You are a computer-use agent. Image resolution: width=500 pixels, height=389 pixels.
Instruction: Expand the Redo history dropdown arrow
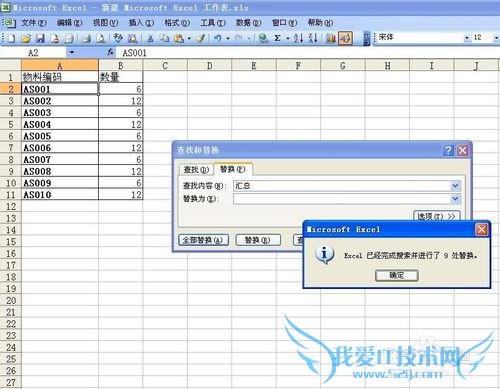(x=249, y=39)
